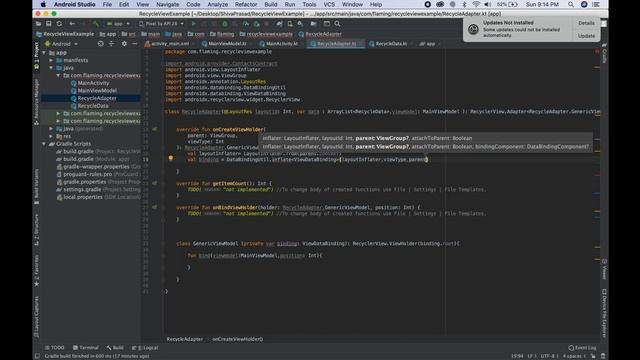Open Project panel settings gear

124,44
